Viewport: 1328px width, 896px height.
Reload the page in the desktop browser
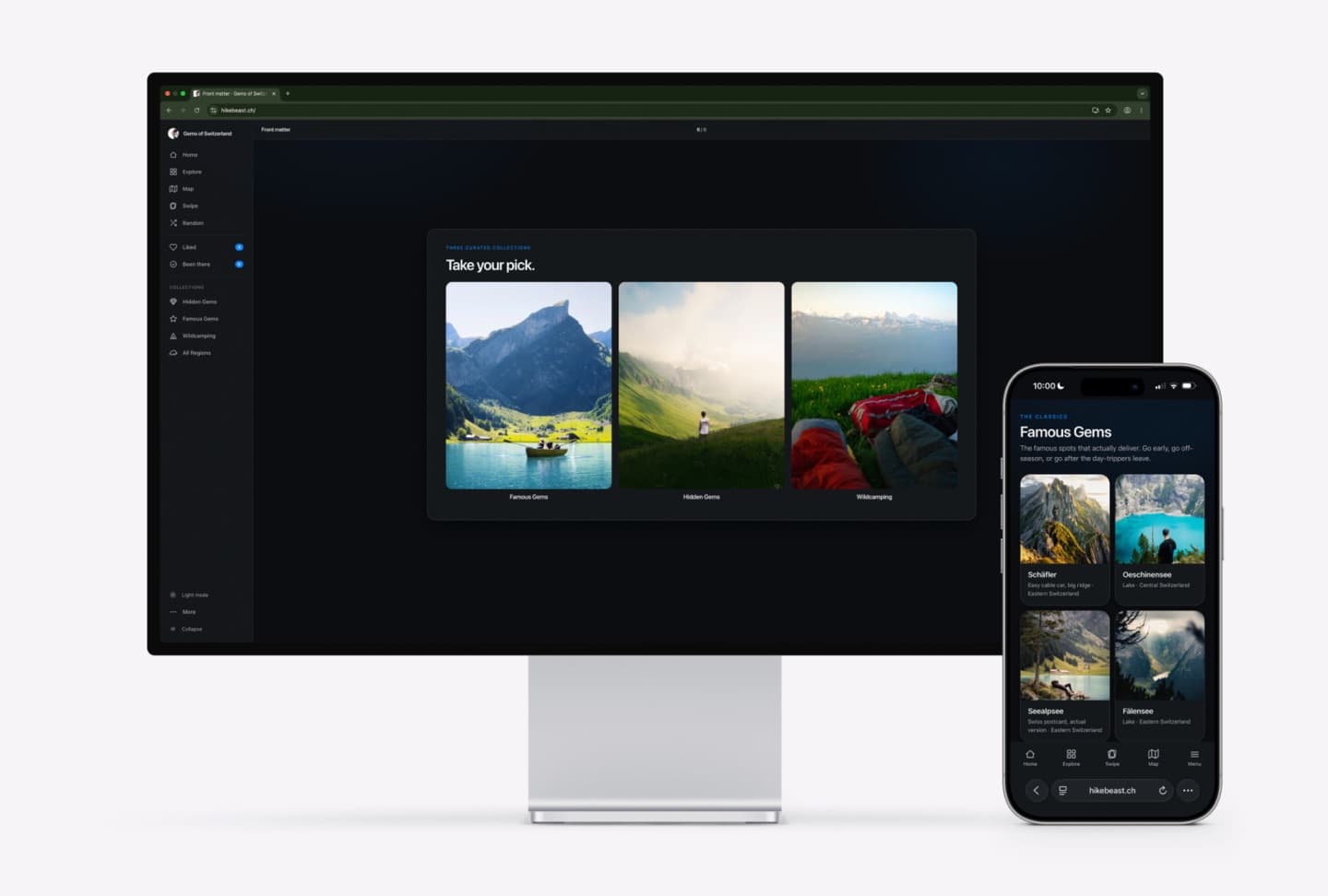click(196, 111)
